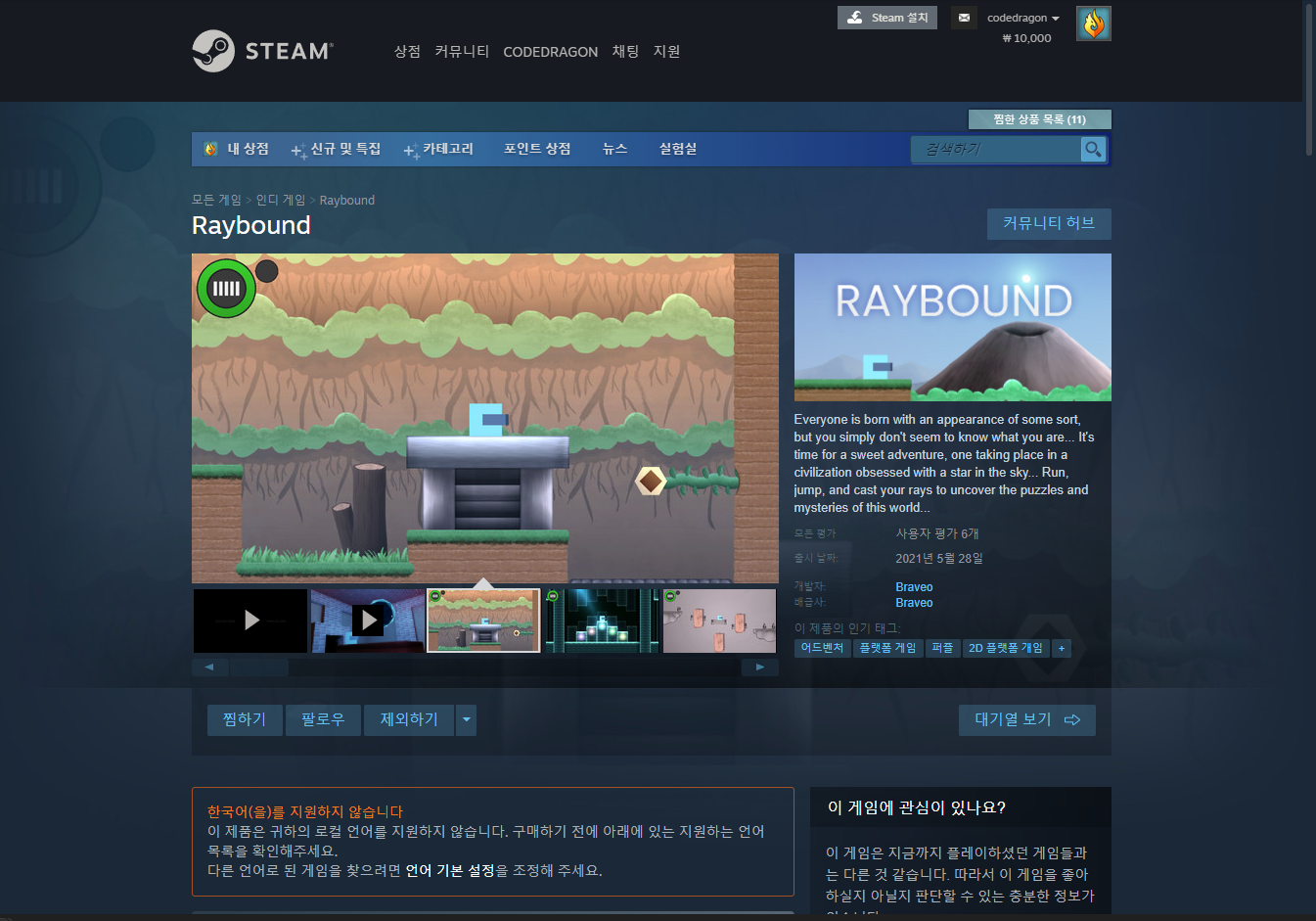Viewport: 1316px width, 921px height.
Task: Open developer Braveo link
Action: point(914,587)
